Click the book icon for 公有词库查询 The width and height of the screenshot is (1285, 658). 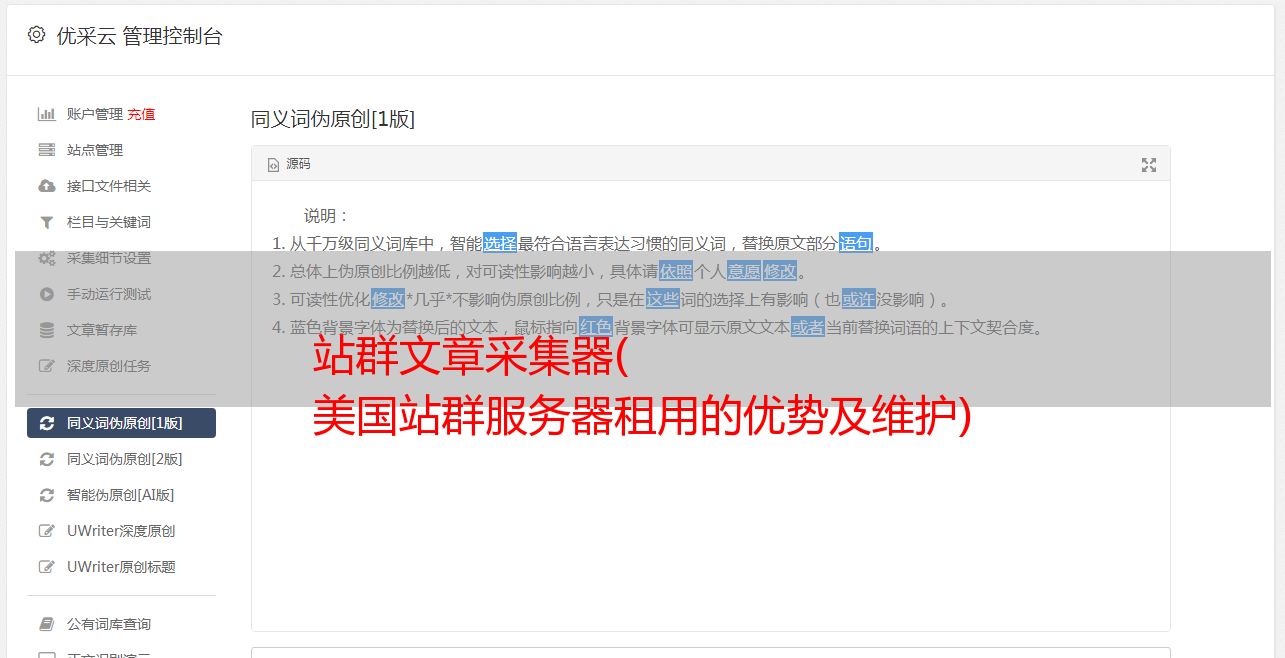tap(46, 624)
